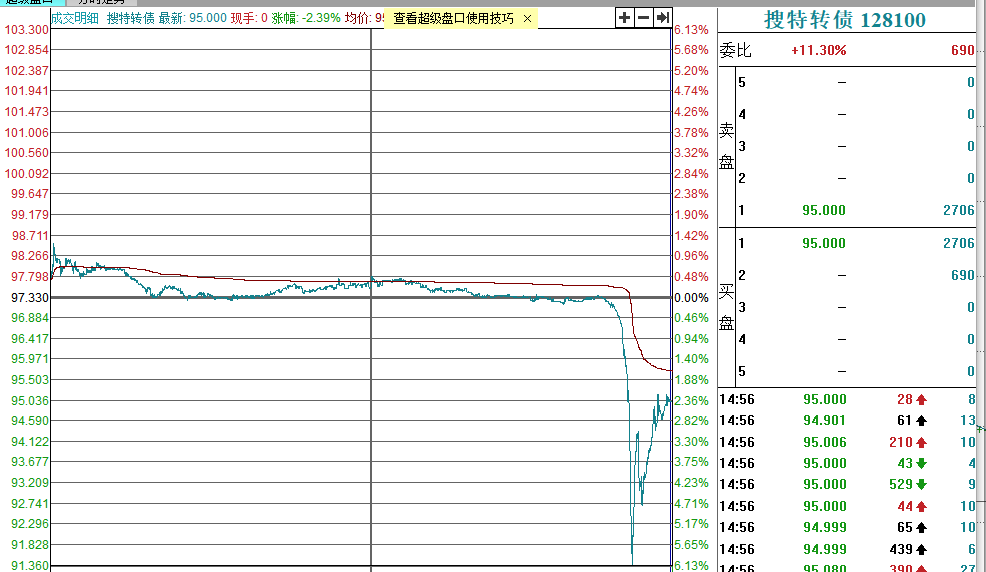Click the 现手: 0 header value
This screenshot has height=572, width=986.
click(x=249, y=18)
